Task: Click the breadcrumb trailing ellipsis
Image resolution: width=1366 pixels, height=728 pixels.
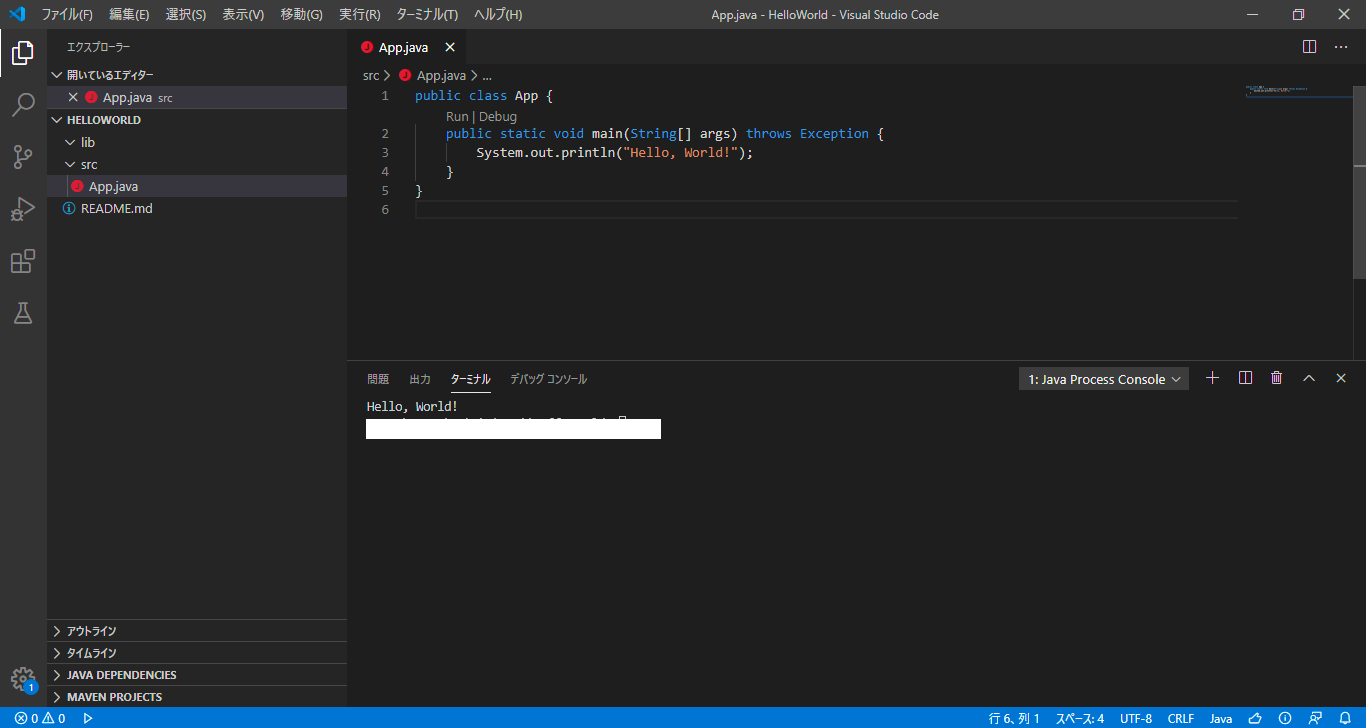Action: pyautogui.click(x=487, y=75)
